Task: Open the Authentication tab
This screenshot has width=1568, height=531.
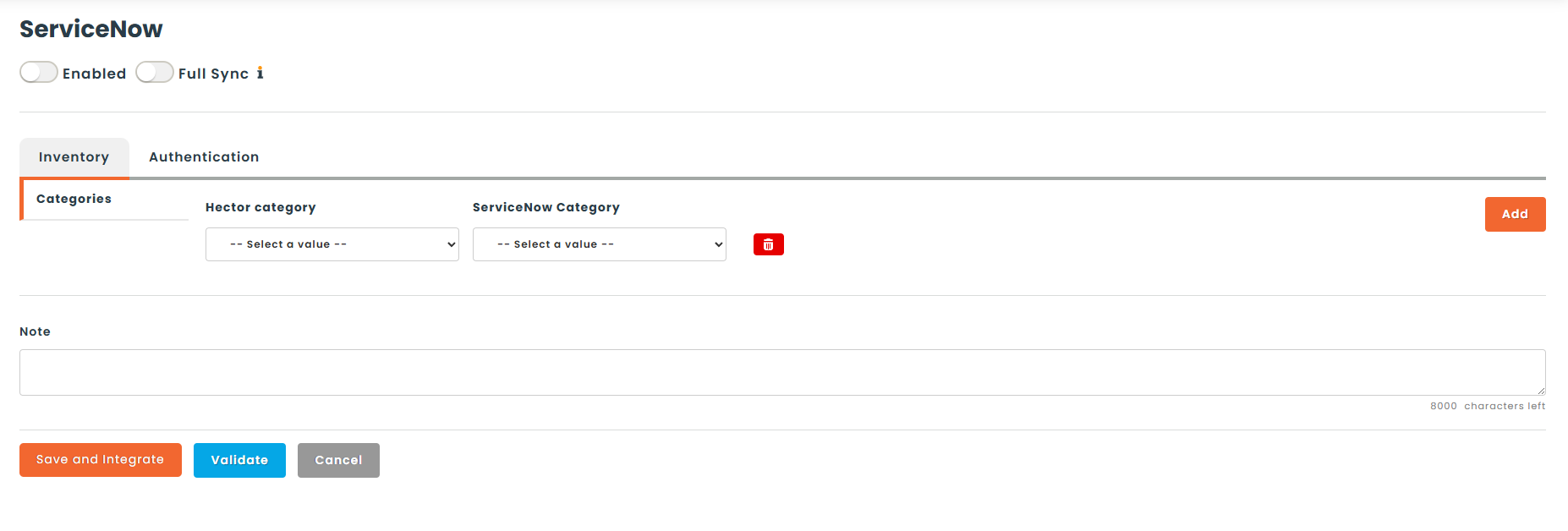Action: (204, 157)
